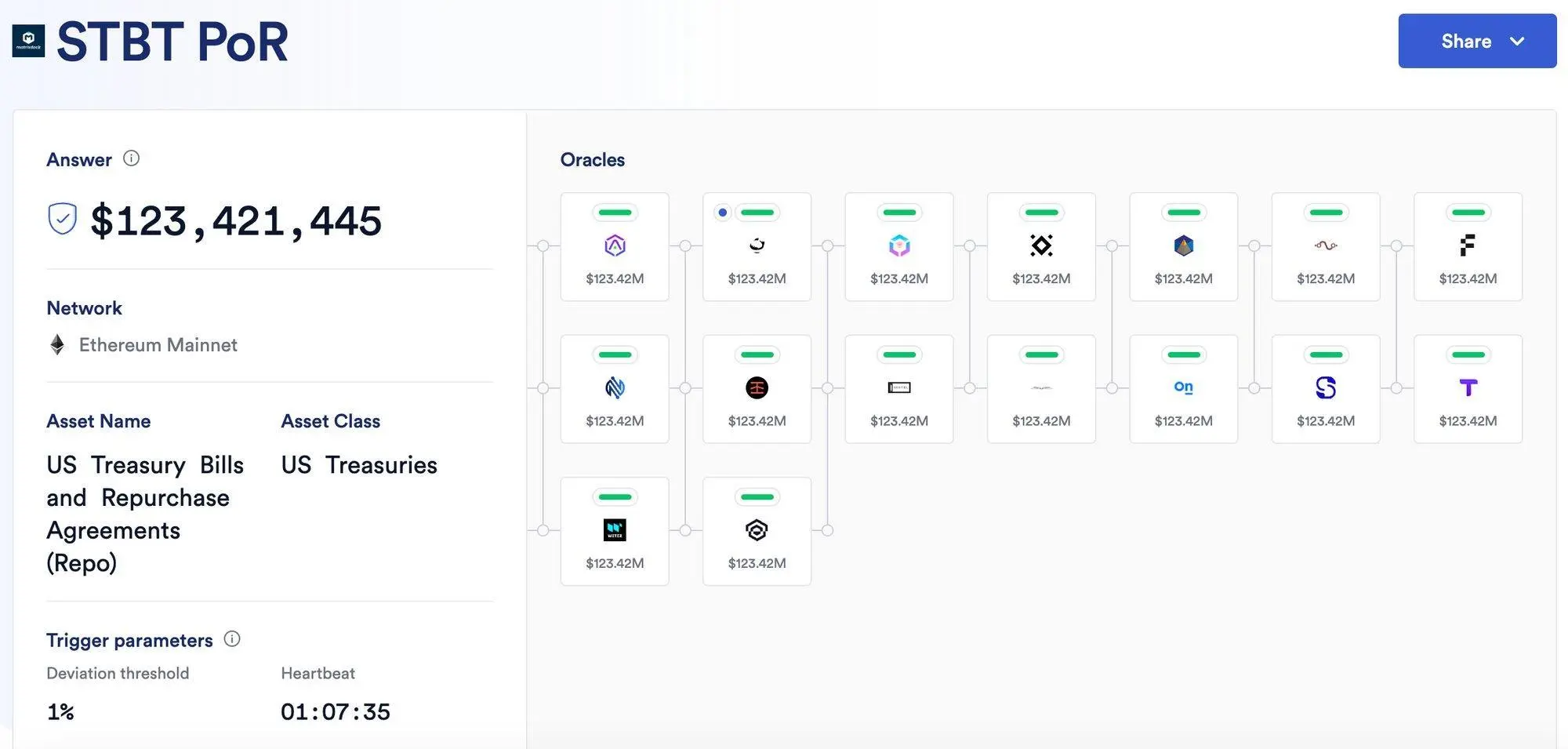Click the pyramid-in-hexagon oracle logo

(1184, 244)
